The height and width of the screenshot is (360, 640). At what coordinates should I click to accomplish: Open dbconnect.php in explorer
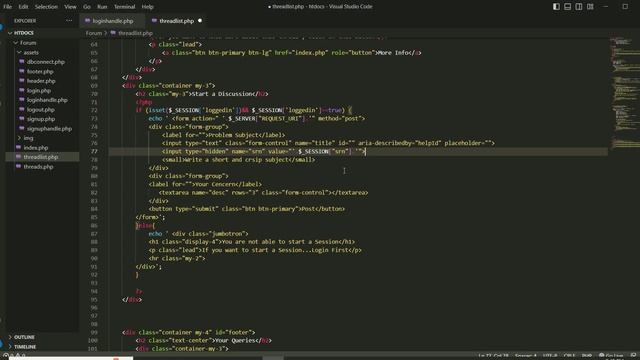[x=45, y=62]
